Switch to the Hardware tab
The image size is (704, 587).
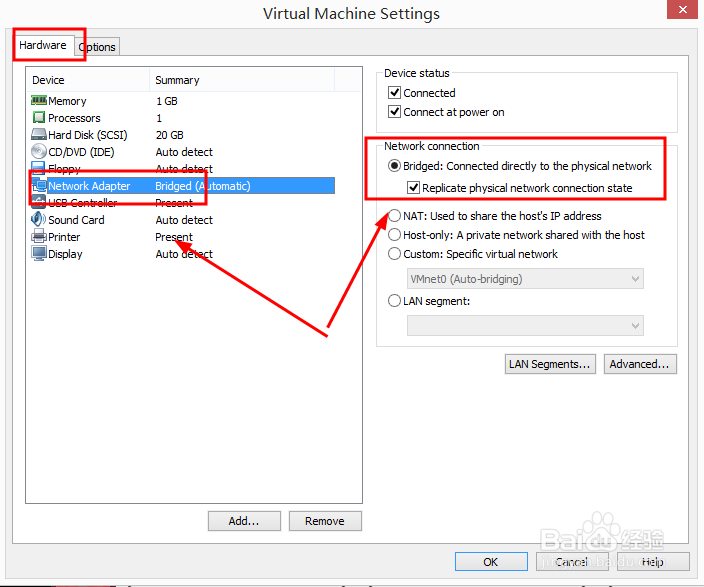(x=43, y=45)
